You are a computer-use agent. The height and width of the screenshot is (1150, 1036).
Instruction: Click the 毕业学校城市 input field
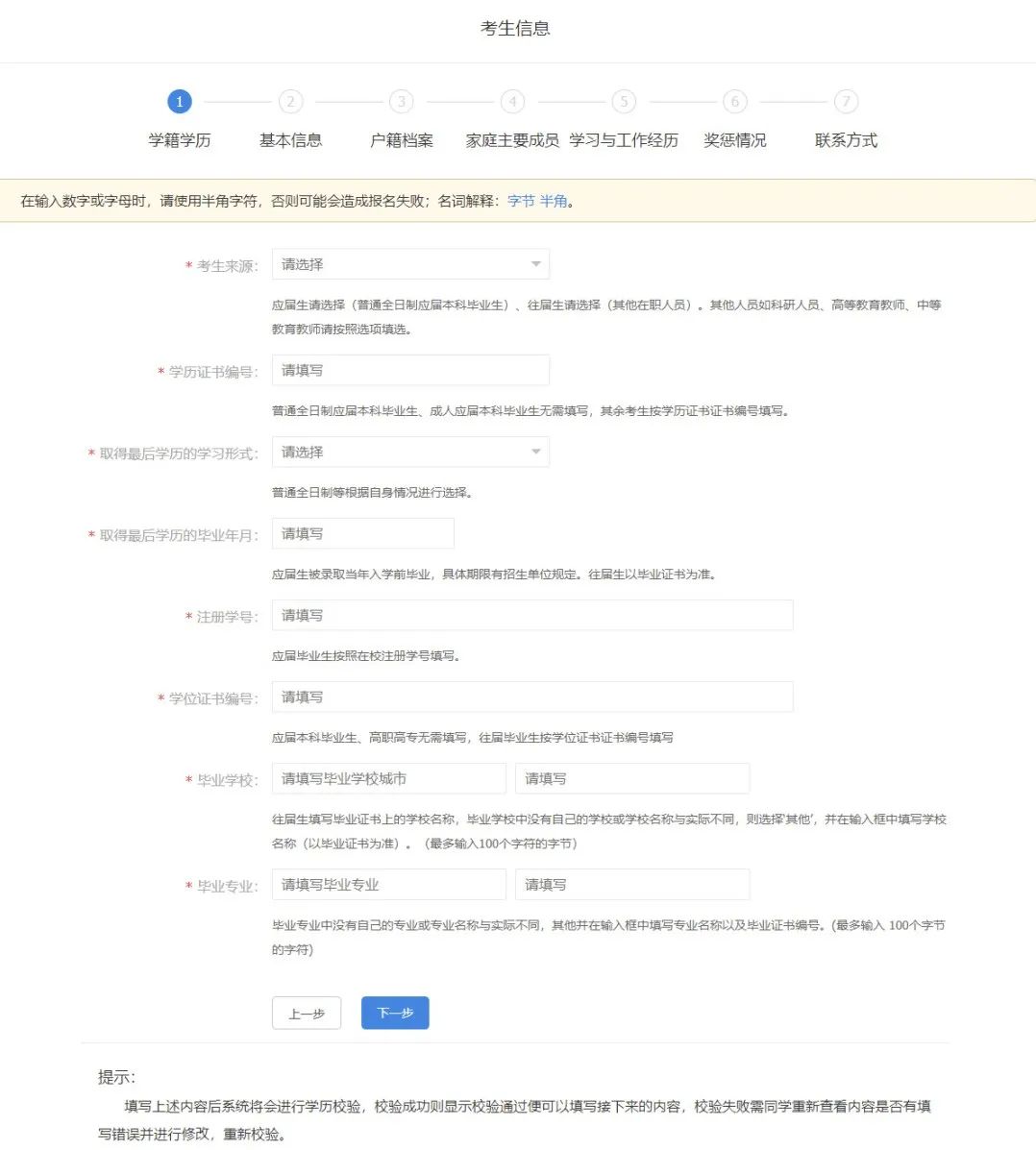(388, 778)
